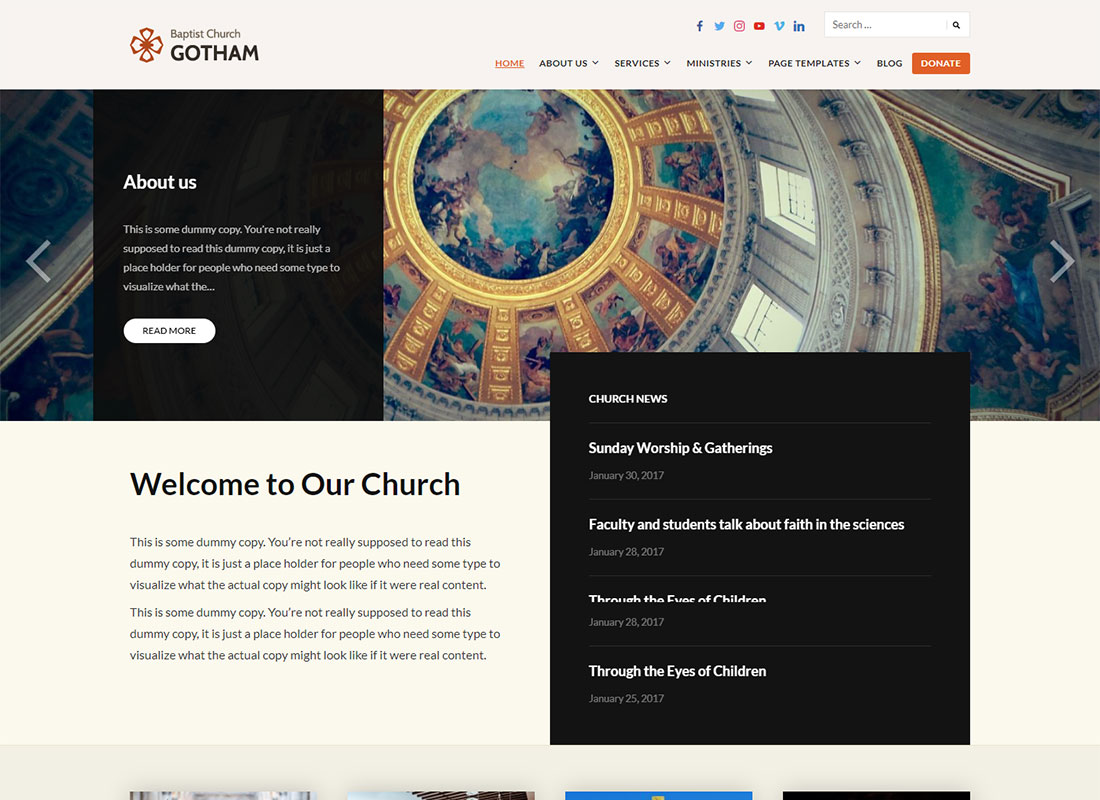Open the Facebook social icon
1100x800 pixels.
699,25
